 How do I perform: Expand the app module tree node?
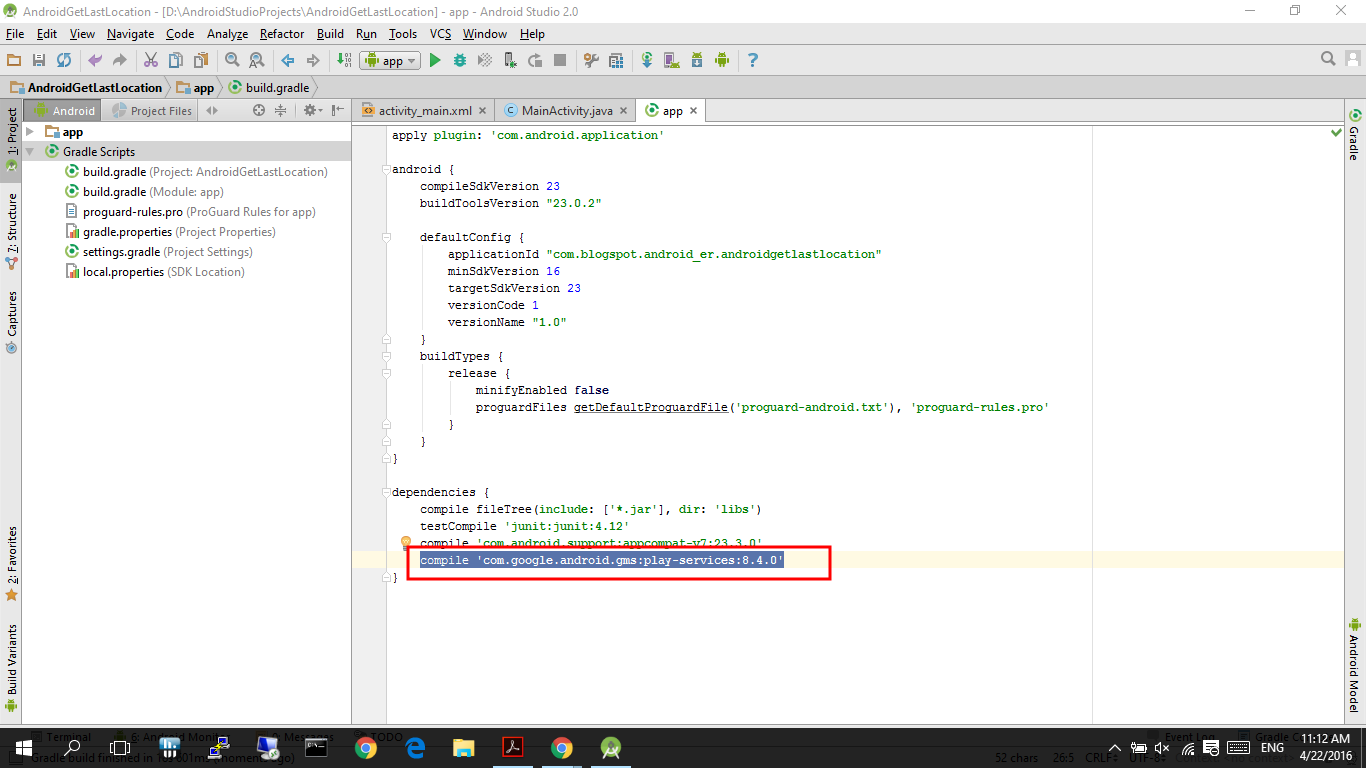30,132
